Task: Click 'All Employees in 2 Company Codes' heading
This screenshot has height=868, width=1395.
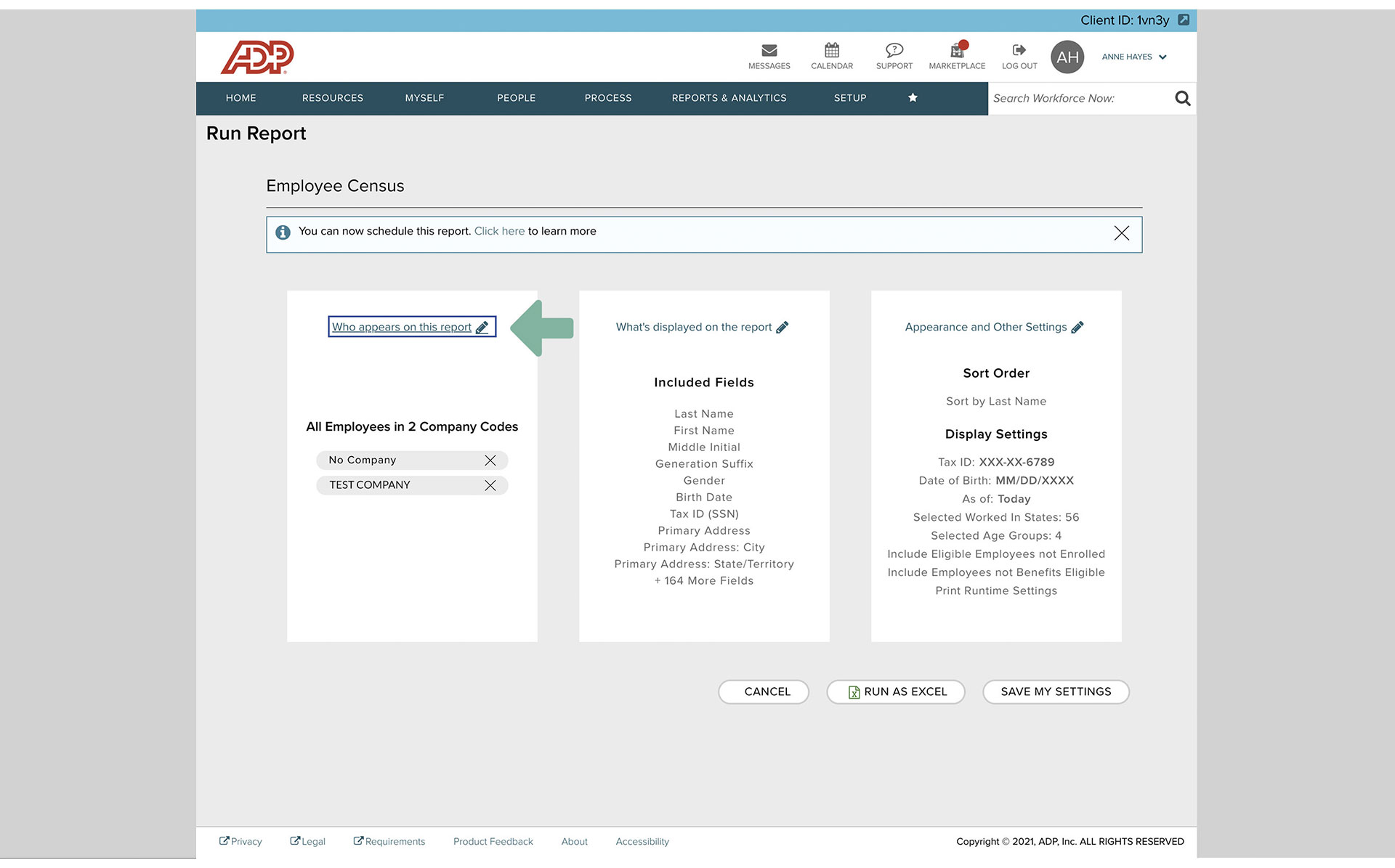Action: pyautogui.click(x=412, y=426)
